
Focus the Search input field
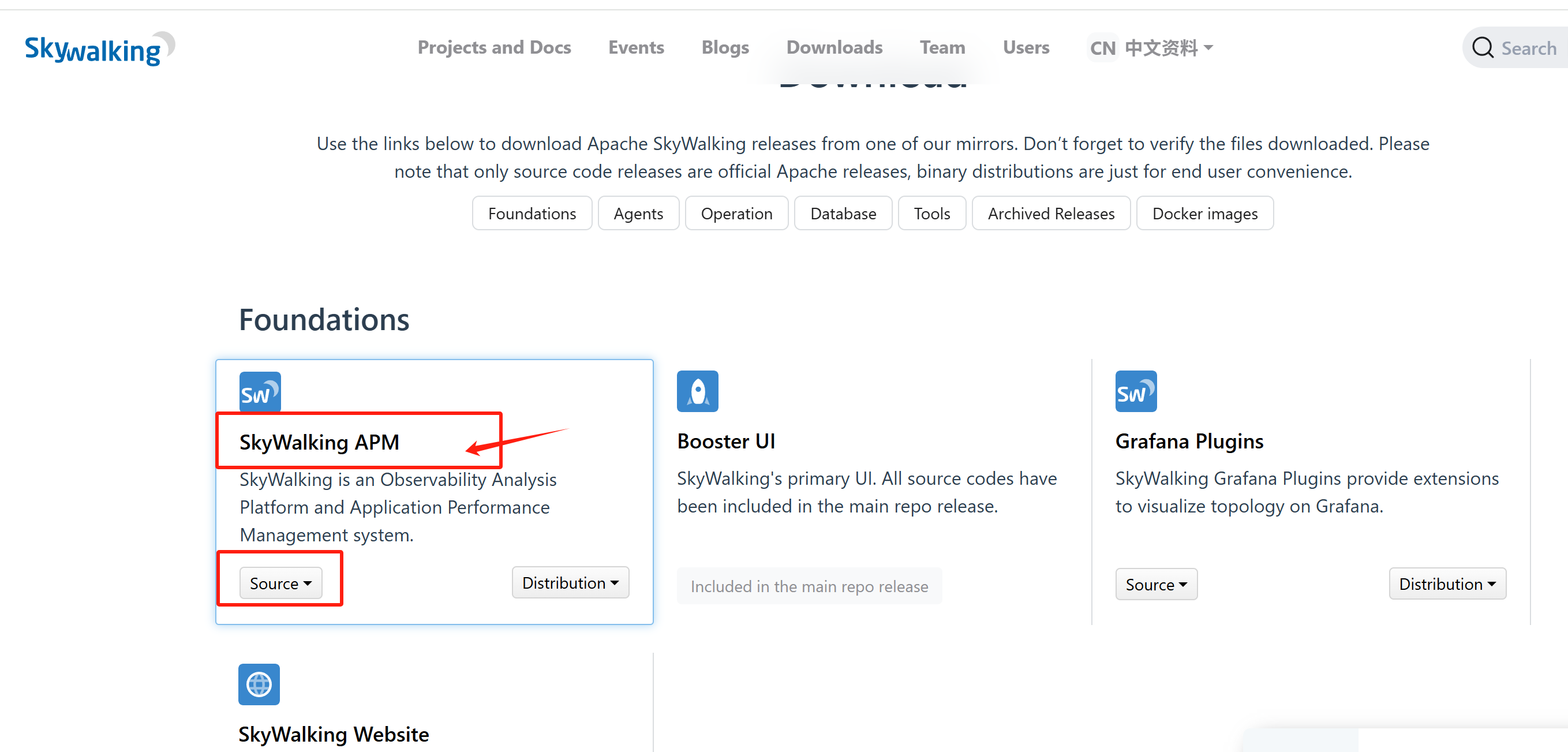(1528, 48)
